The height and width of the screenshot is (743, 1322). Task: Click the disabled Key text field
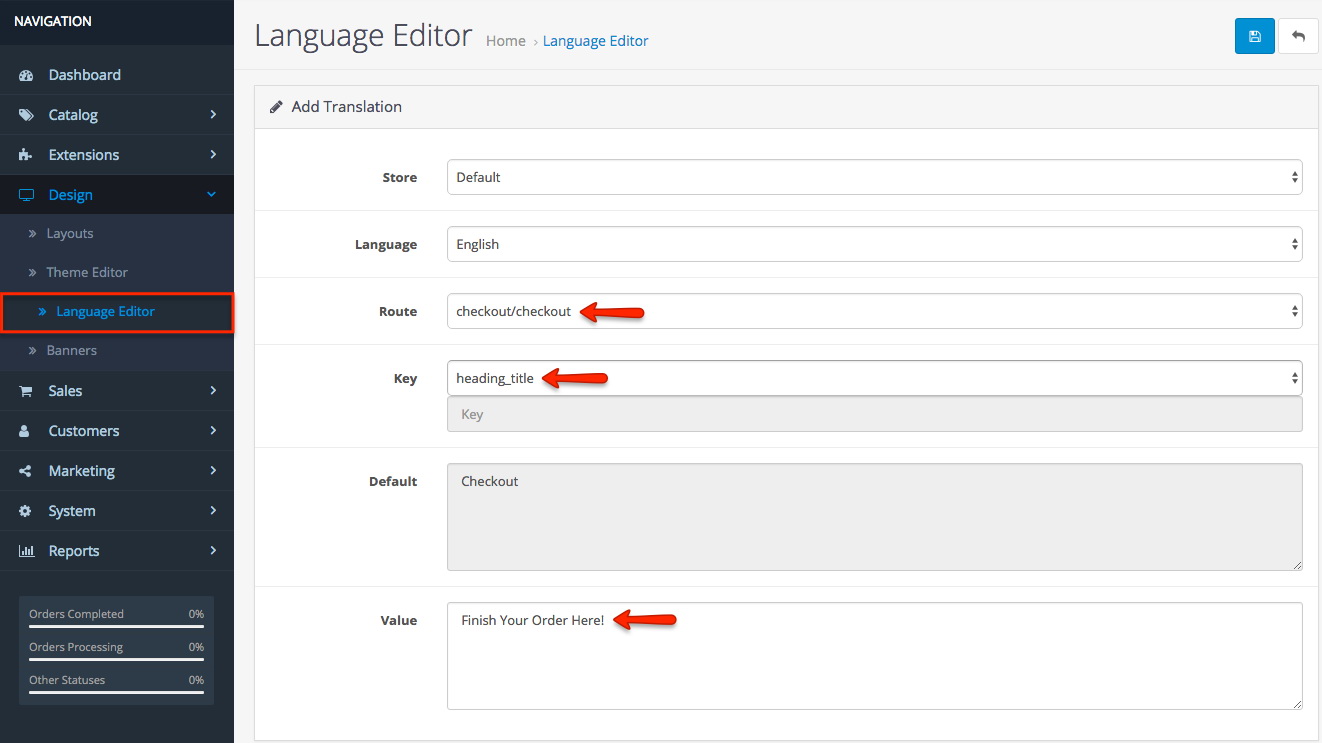[874, 414]
